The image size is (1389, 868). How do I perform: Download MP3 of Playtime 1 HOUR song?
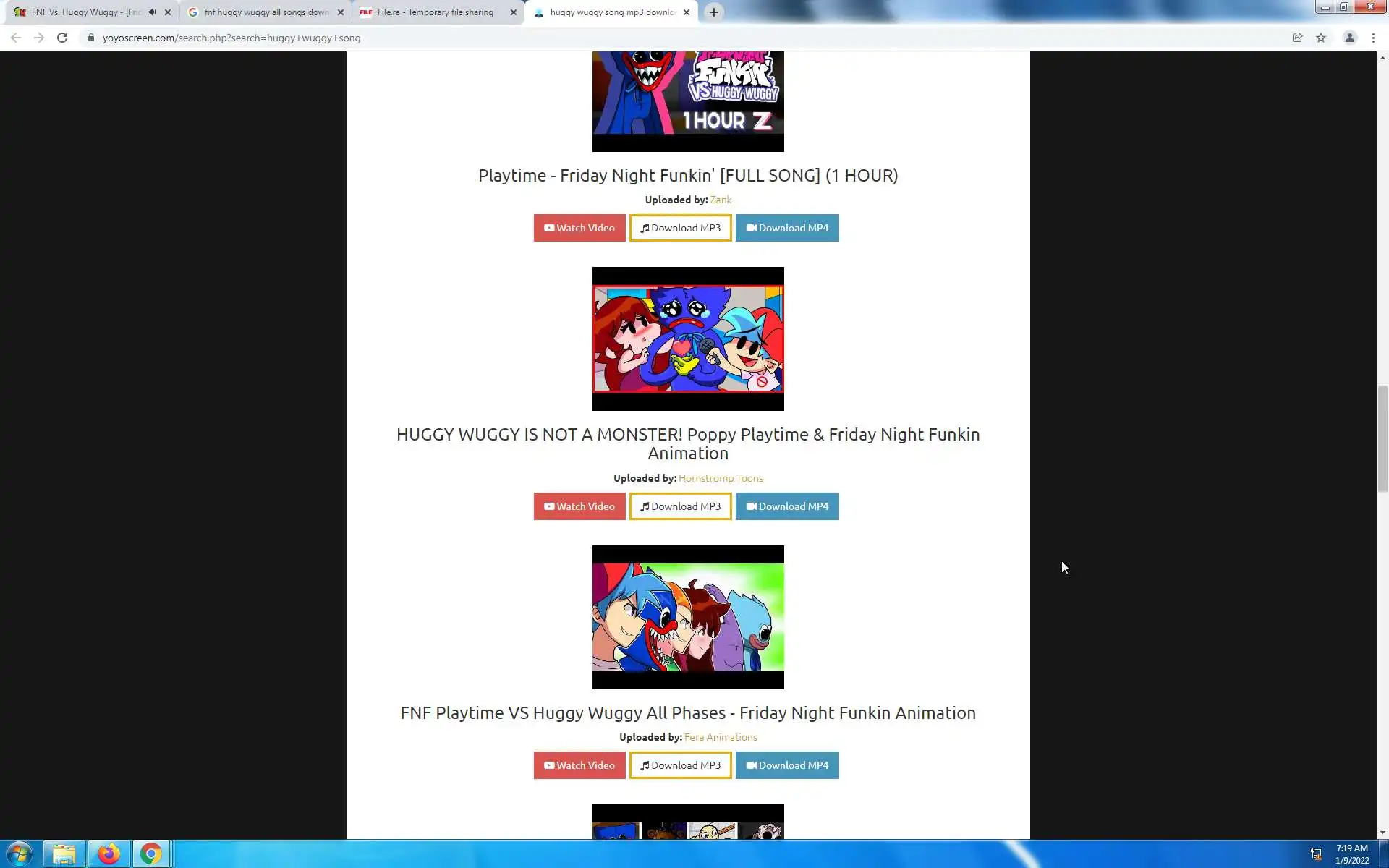pos(680,228)
